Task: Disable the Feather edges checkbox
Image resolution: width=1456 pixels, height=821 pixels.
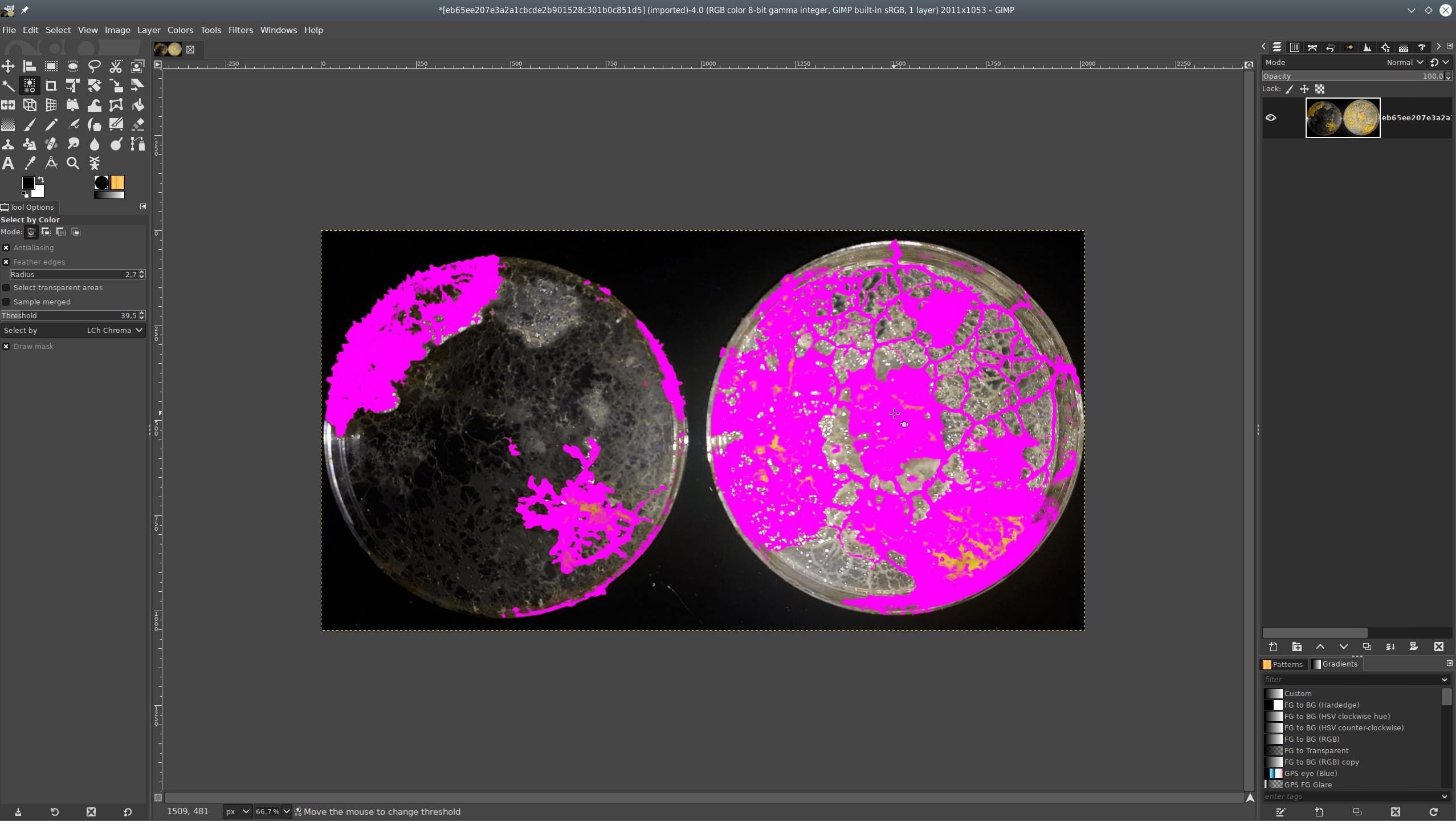Action: pyautogui.click(x=6, y=262)
